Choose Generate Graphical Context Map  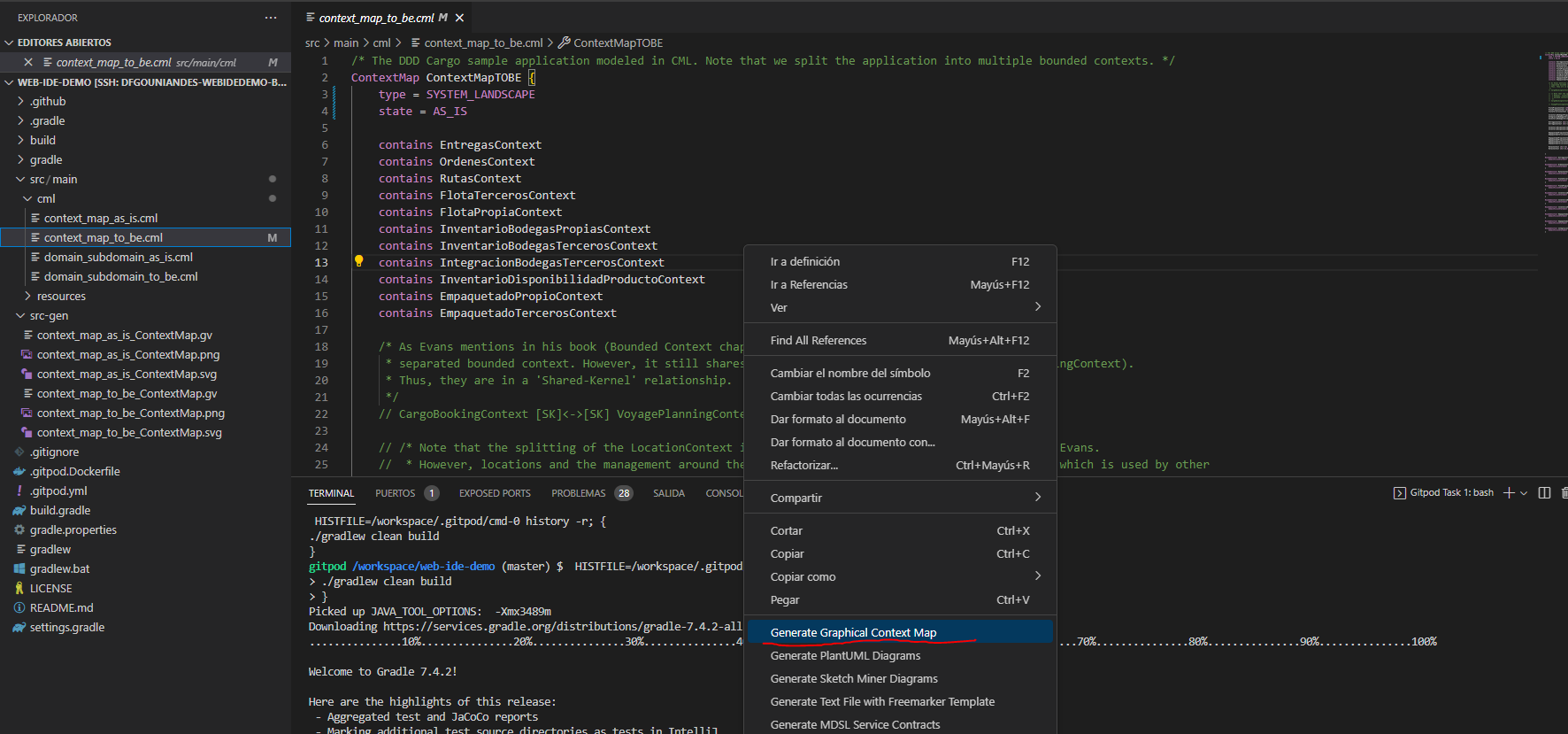(901, 632)
